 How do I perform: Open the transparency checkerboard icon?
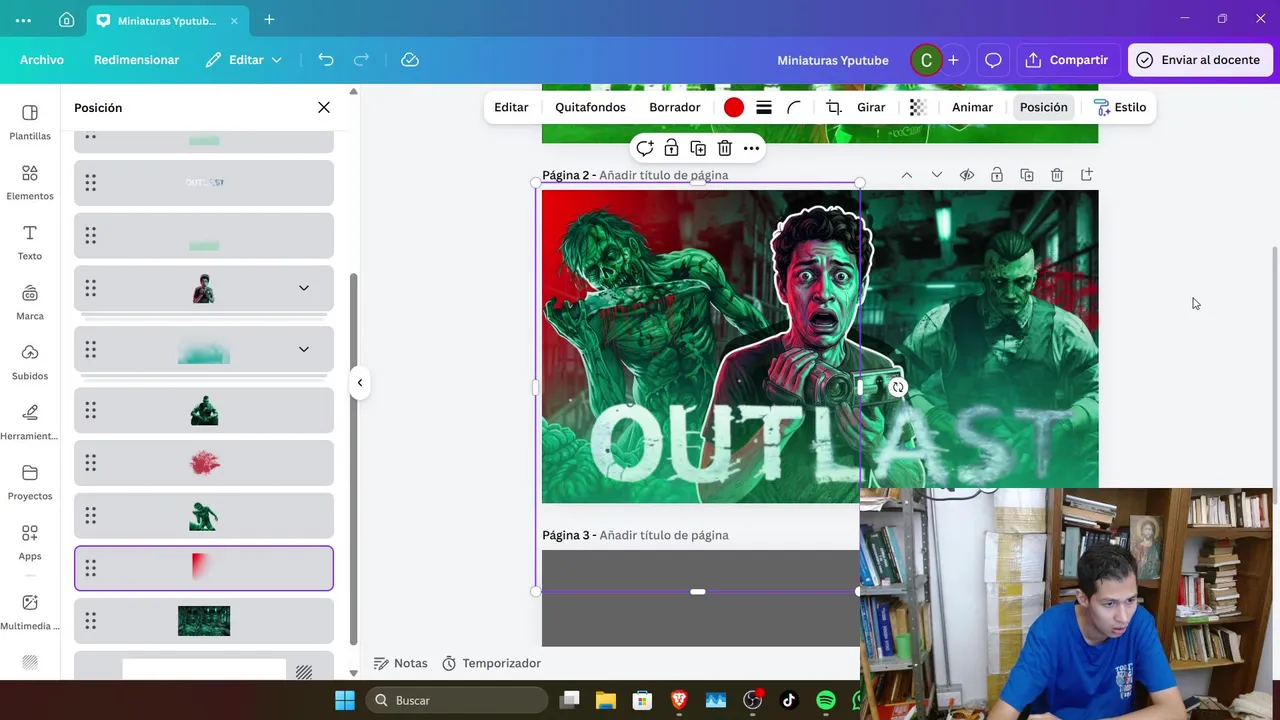pyautogui.click(x=918, y=107)
